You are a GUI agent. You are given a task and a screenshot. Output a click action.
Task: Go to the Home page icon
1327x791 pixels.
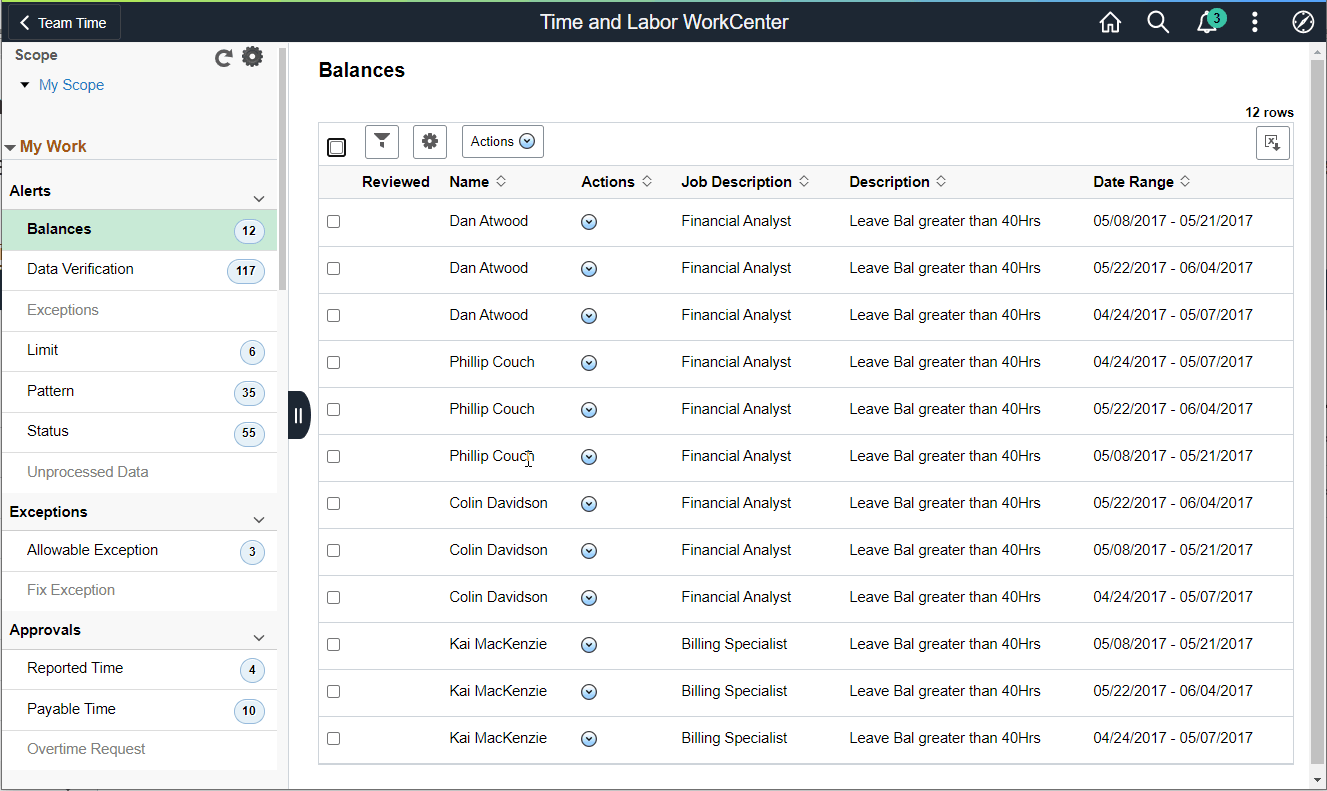coord(1110,21)
